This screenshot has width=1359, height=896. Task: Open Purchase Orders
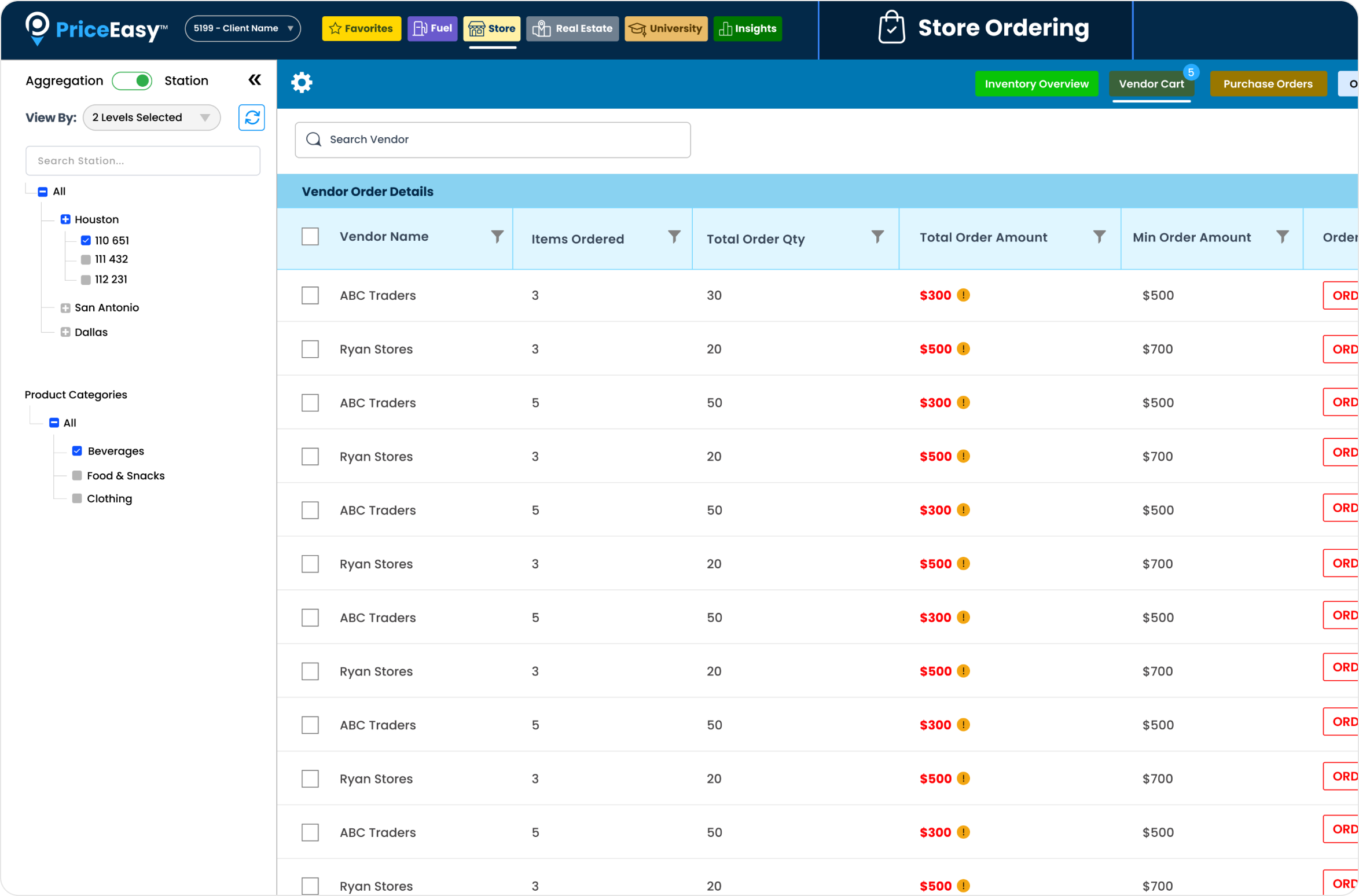click(1268, 84)
